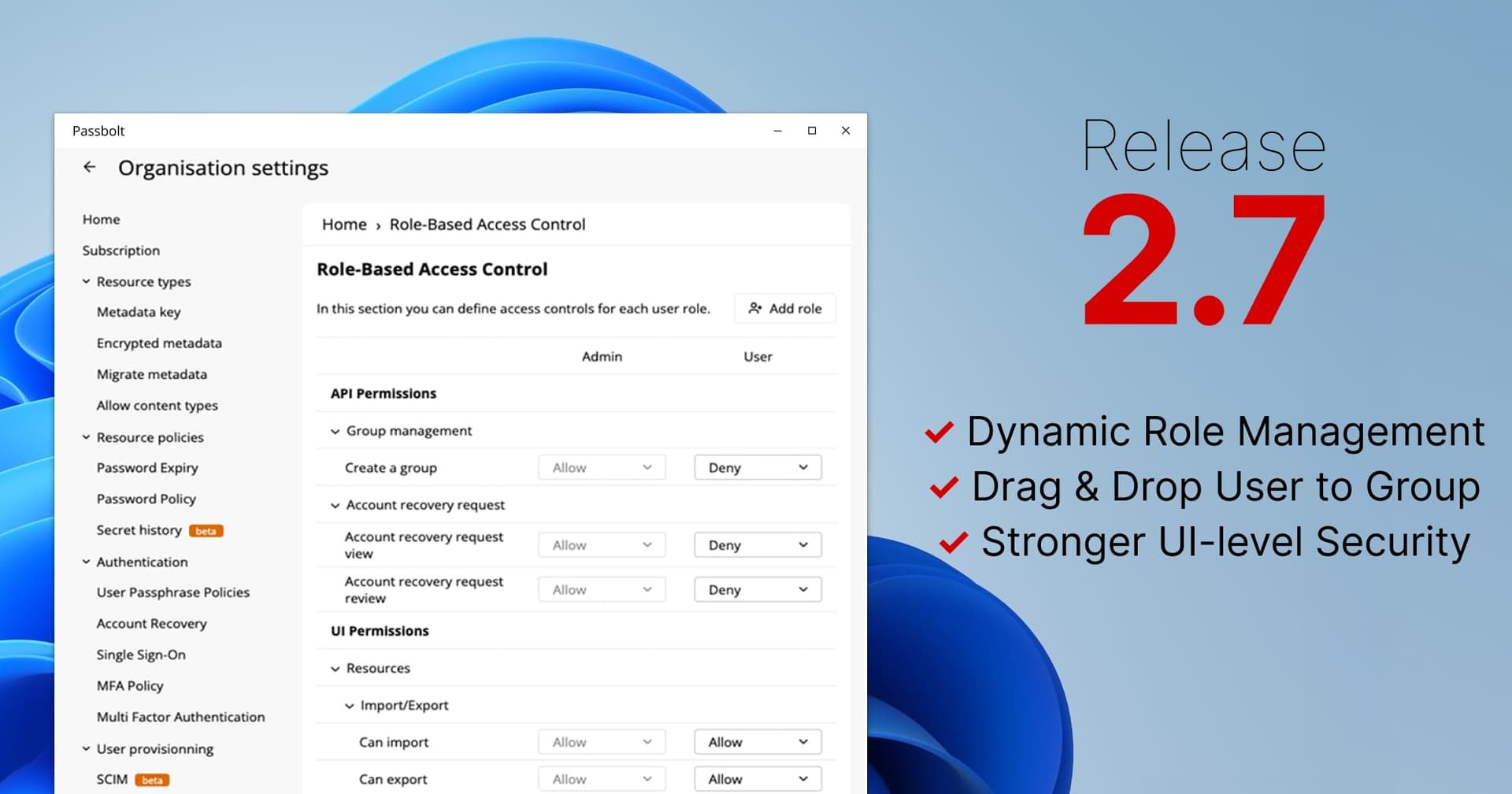
Task: Open Home in the settings sidebar
Action: [x=102, y=219]
